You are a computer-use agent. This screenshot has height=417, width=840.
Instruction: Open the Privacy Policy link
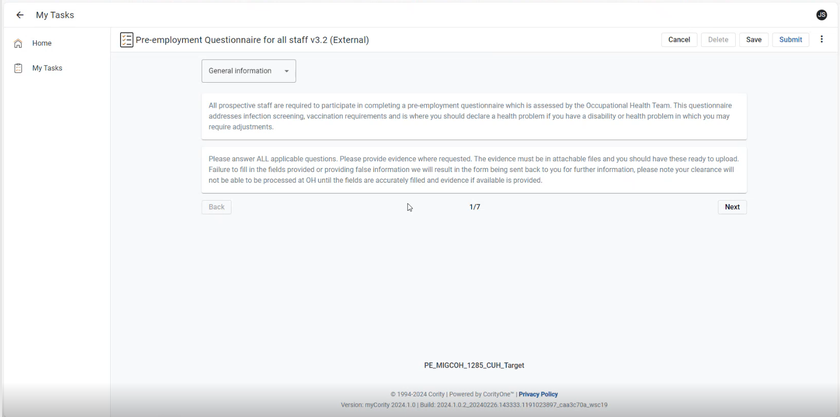click(538, 394)
